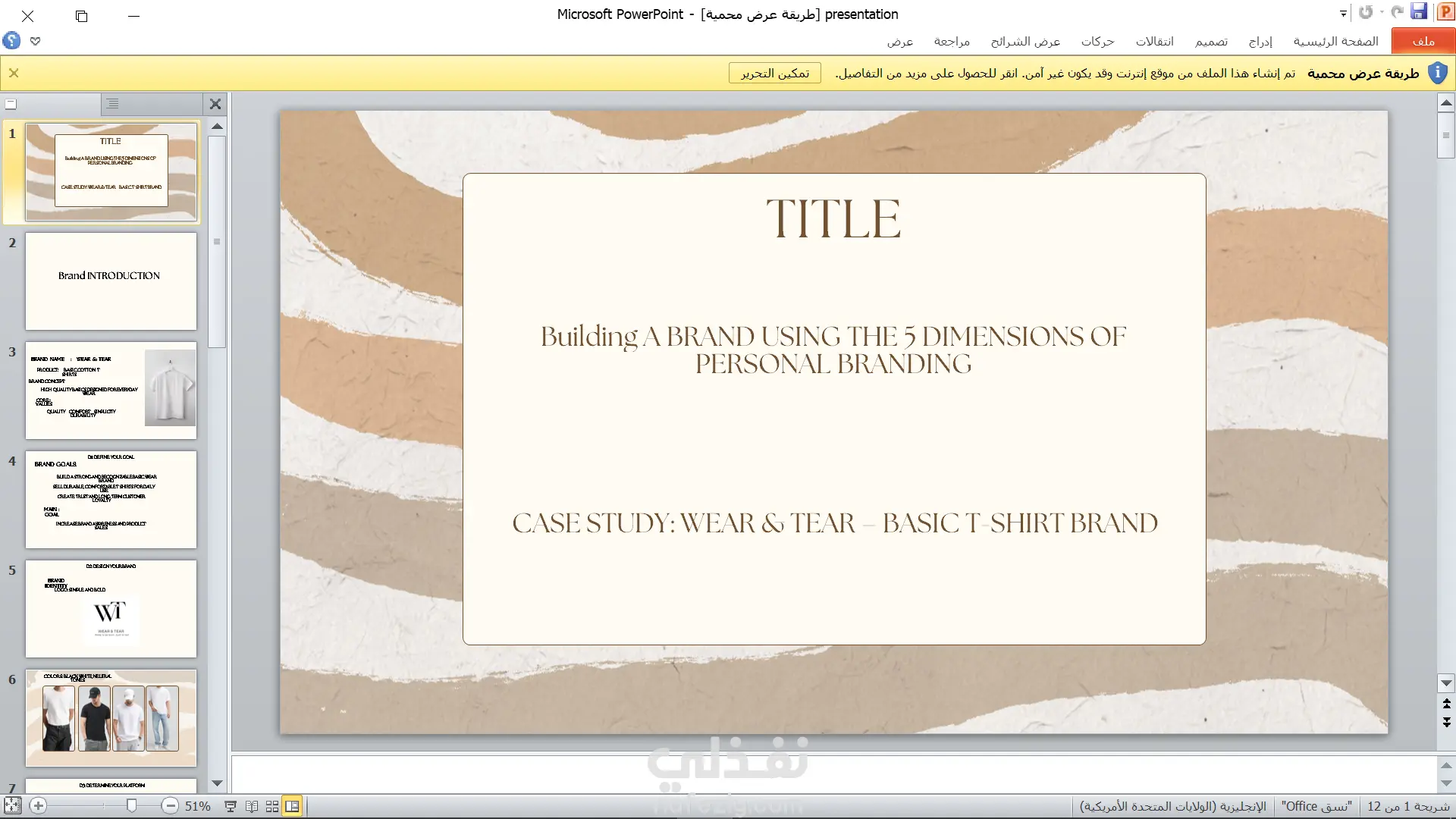Viewport: 1456px width, 819px height.
Task: Click the TITLE heading on the slide
Action: [833, 219]
